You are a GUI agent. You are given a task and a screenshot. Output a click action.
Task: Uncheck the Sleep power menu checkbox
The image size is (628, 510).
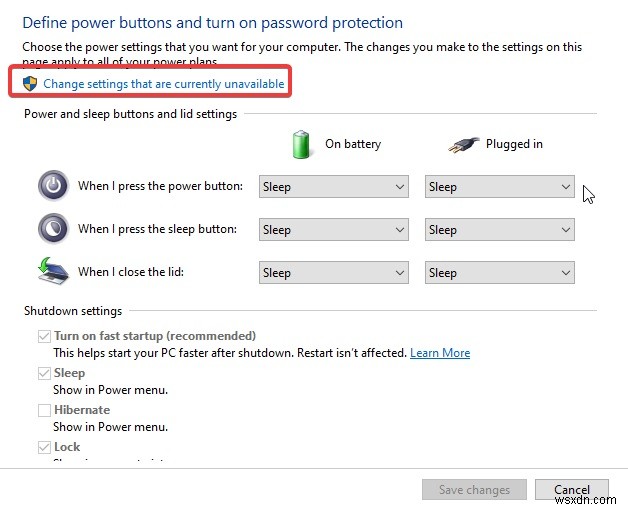(x=44, y=373)
